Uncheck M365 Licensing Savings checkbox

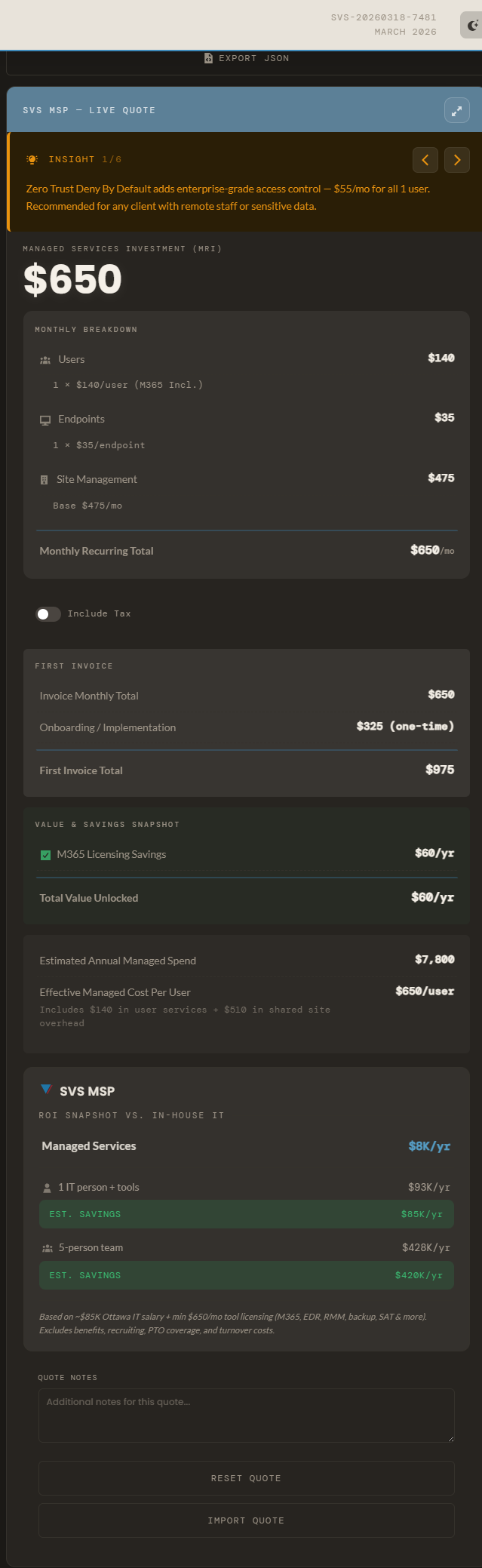pos(45,855)
